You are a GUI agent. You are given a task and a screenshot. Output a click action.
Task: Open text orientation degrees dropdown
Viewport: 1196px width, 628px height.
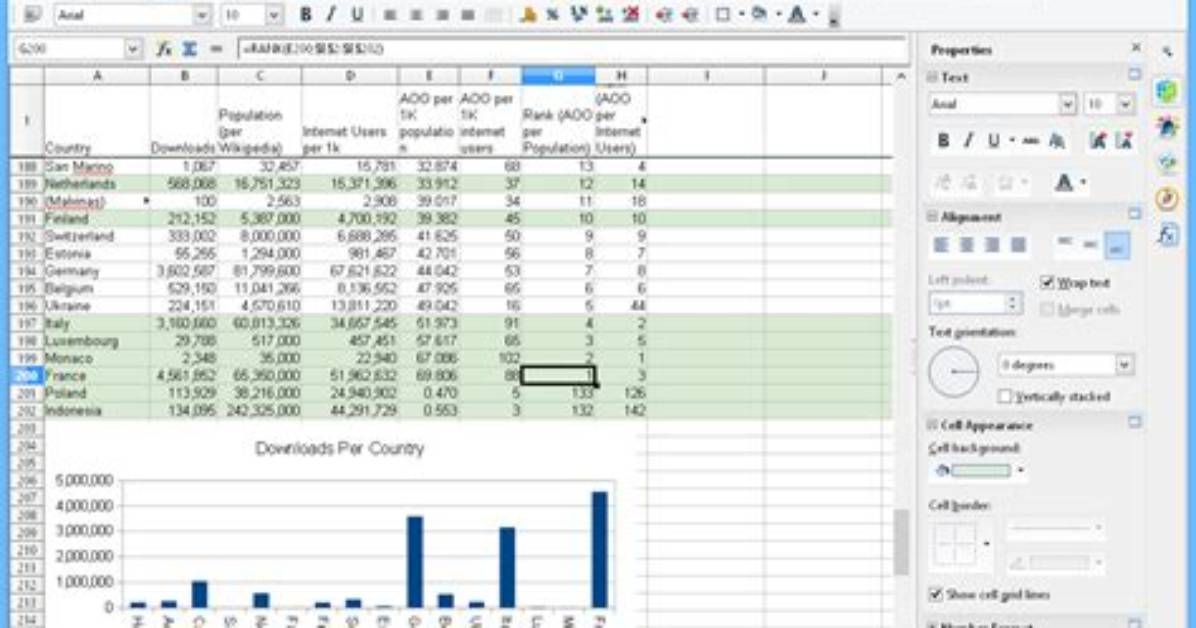pyautogui.click(x=1125, y=365)
